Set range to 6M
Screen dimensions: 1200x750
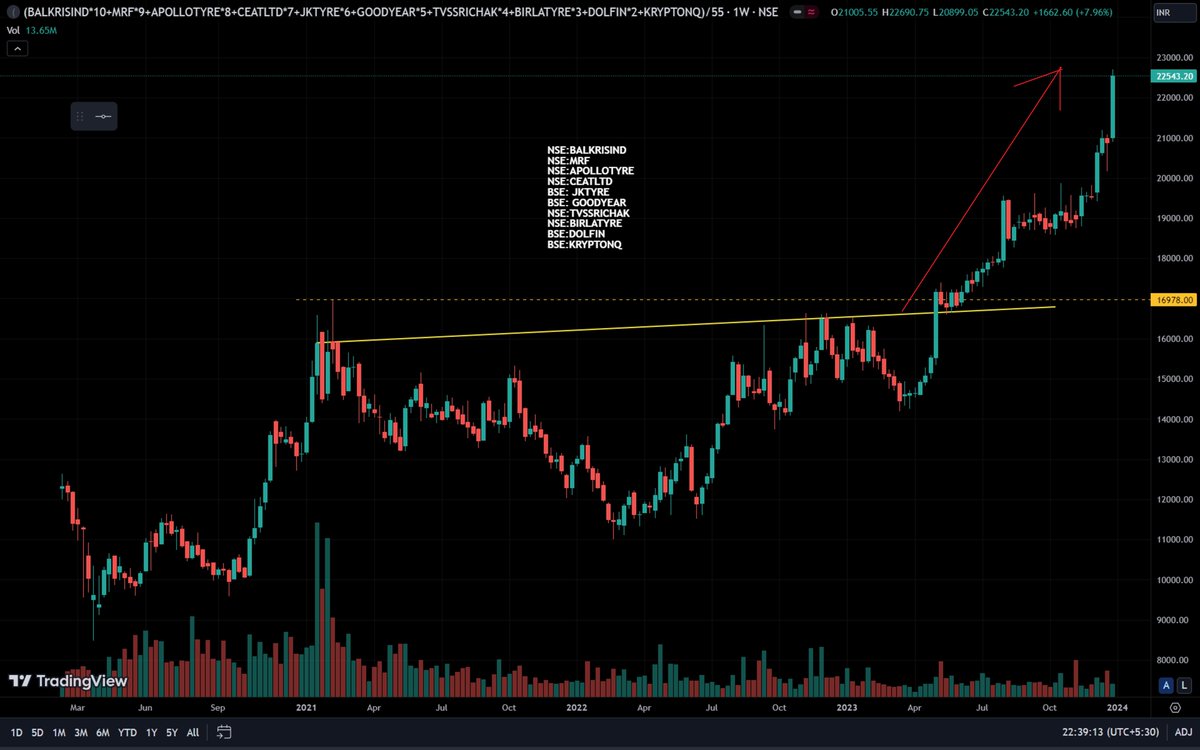tap(103, 732)
